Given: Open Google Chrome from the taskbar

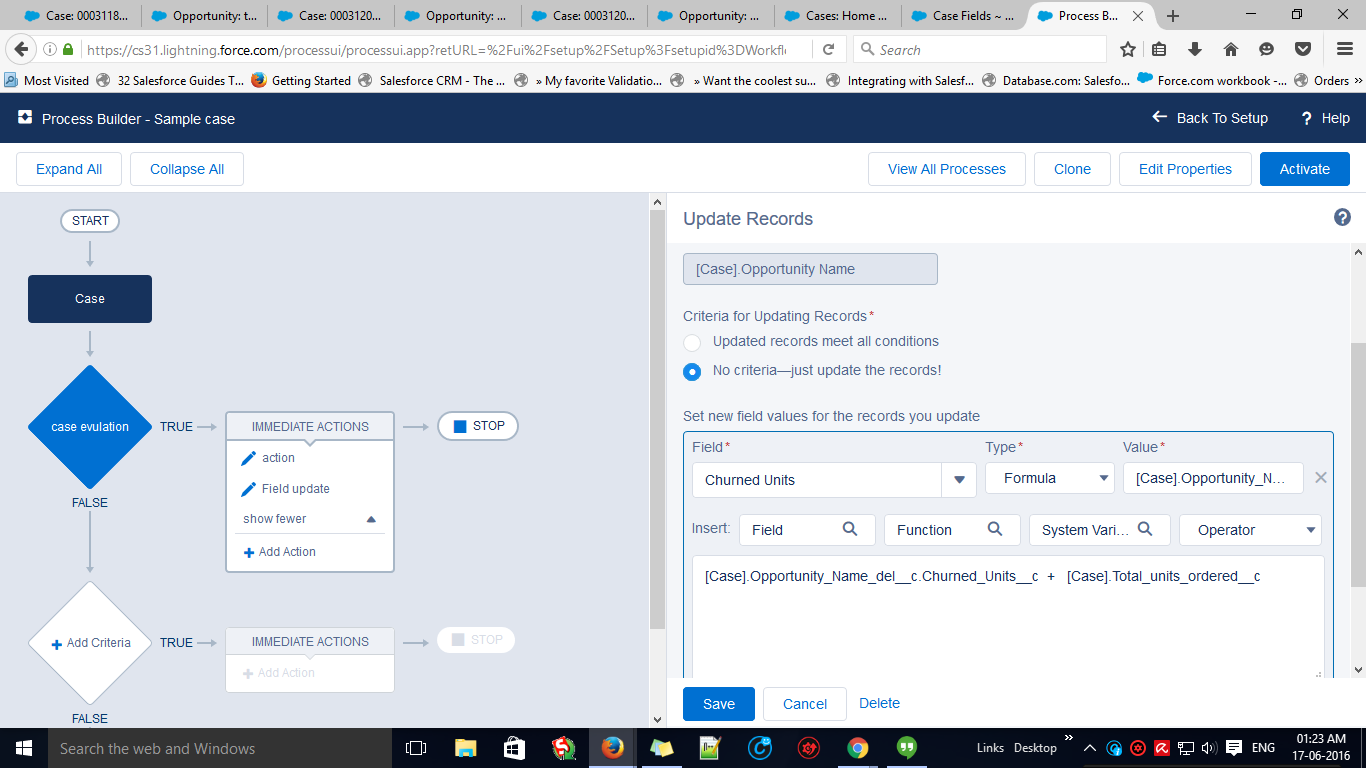Looking at the screenshot, I should click(858, 748).
